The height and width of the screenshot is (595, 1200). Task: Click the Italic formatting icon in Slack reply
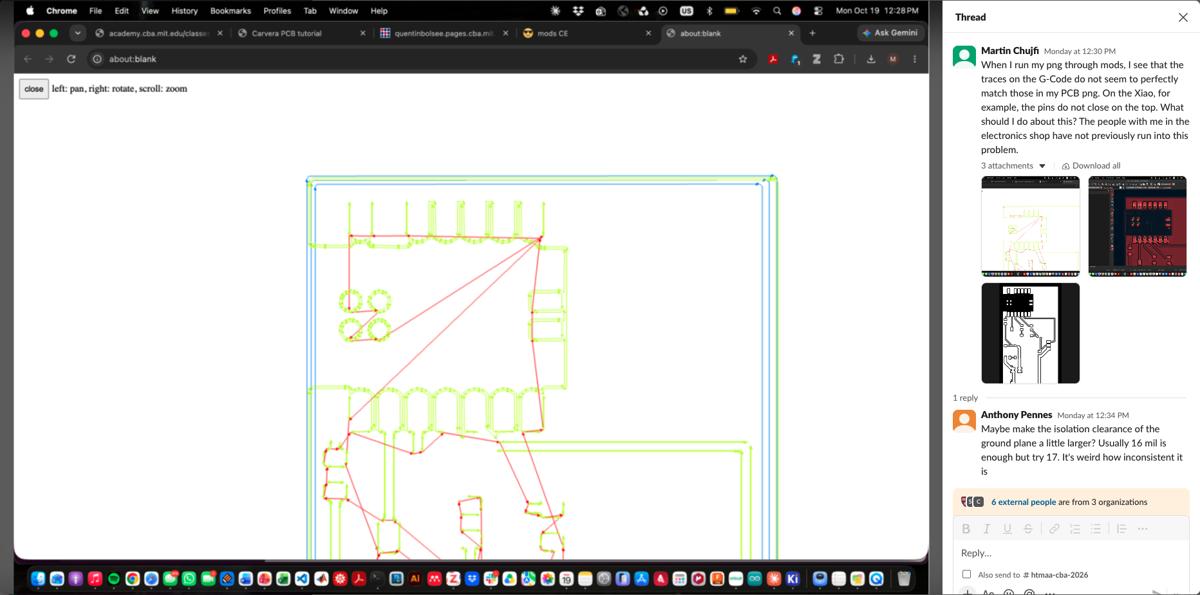point(986,529)
